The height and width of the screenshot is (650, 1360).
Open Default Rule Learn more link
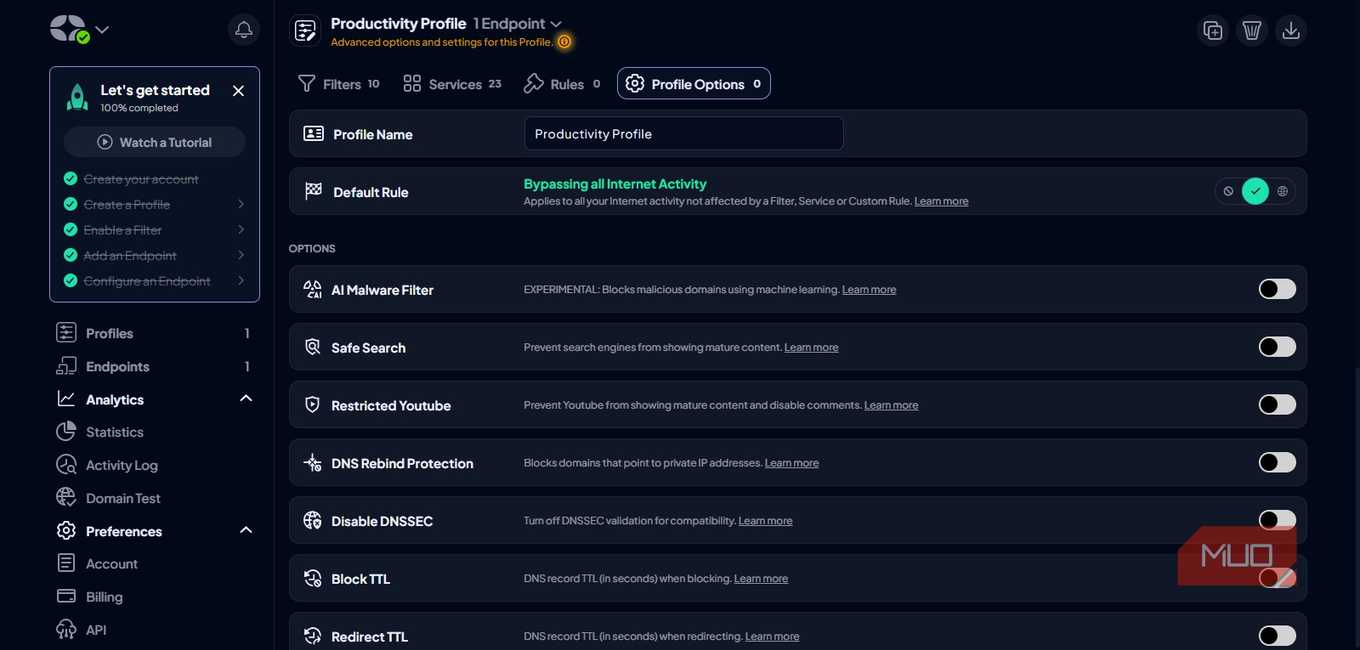click(x=941, y=201)
